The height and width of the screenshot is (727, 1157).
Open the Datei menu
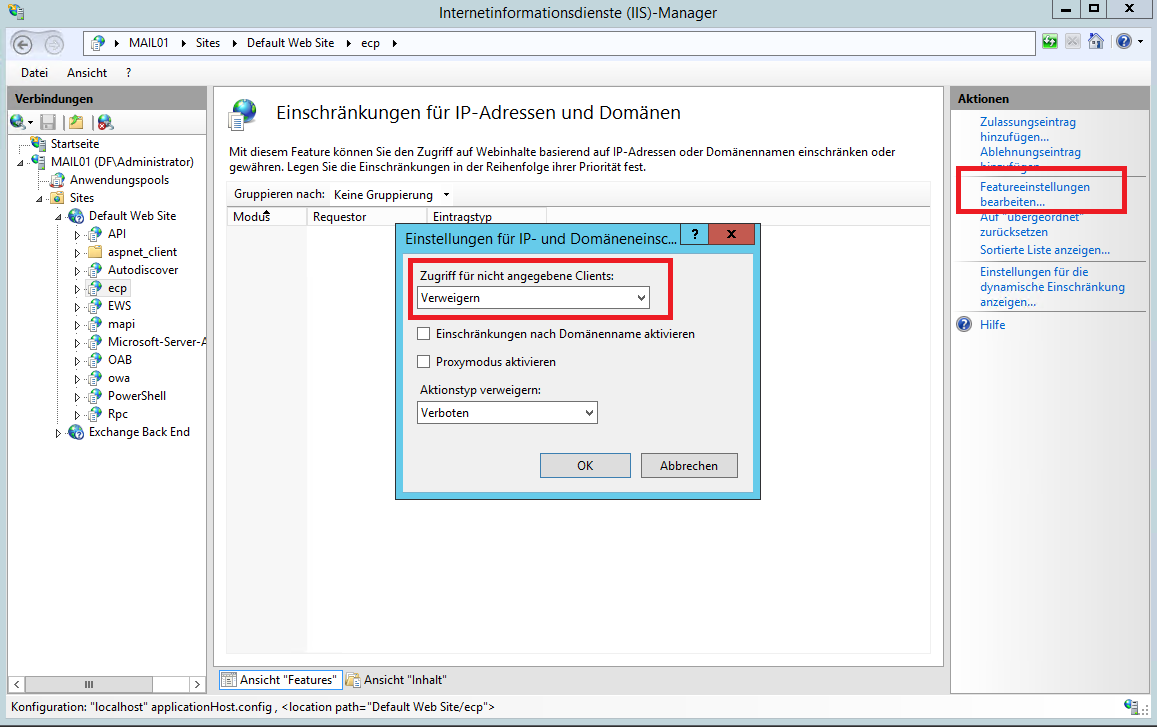click(x=34, y=73)
